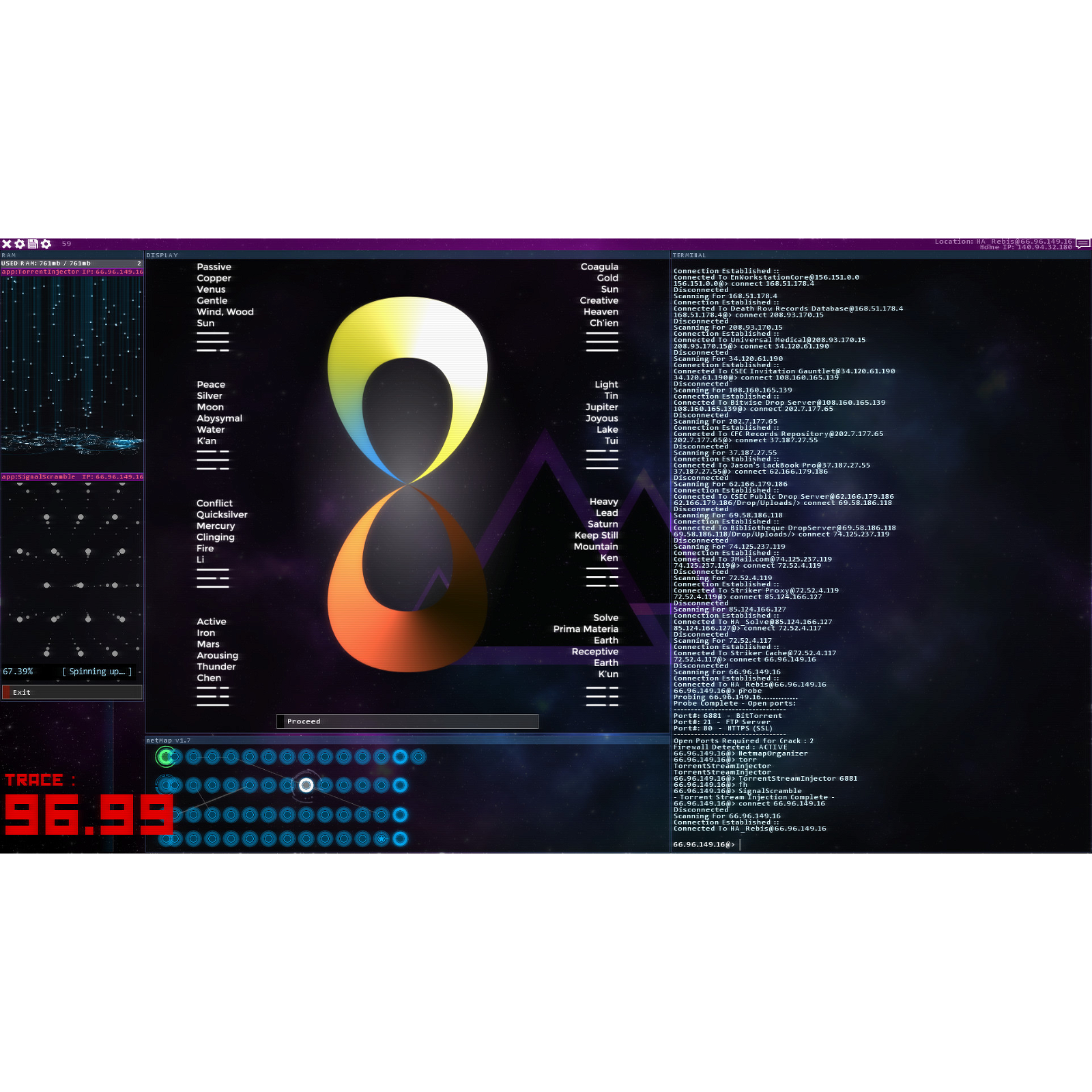Open the mail chat bubble icon
The width and height of the screenshot is (1092, 1092).
point(1082,243)
